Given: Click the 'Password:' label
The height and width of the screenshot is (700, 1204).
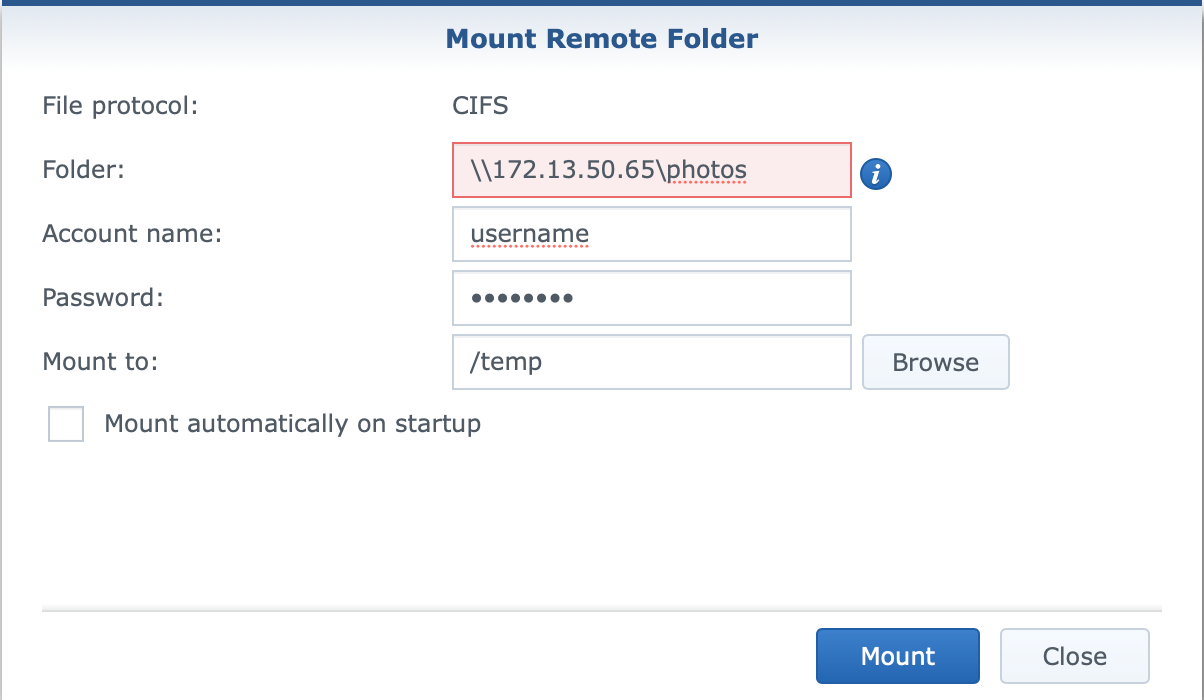Looking at the screenshot, I should click(x=103, y=298).
